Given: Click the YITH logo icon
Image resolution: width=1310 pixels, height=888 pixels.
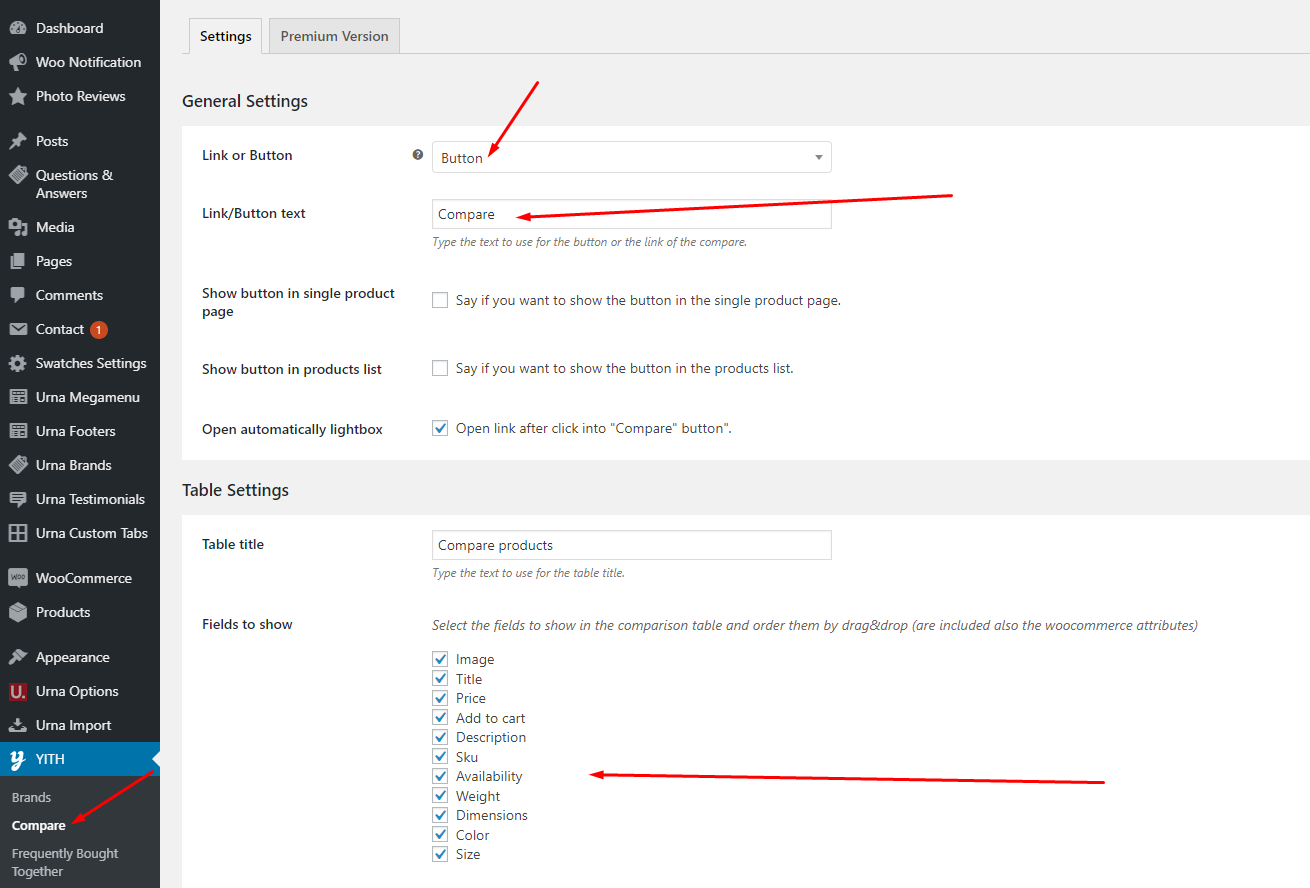Looking at the screenshot, I should 18,759.
